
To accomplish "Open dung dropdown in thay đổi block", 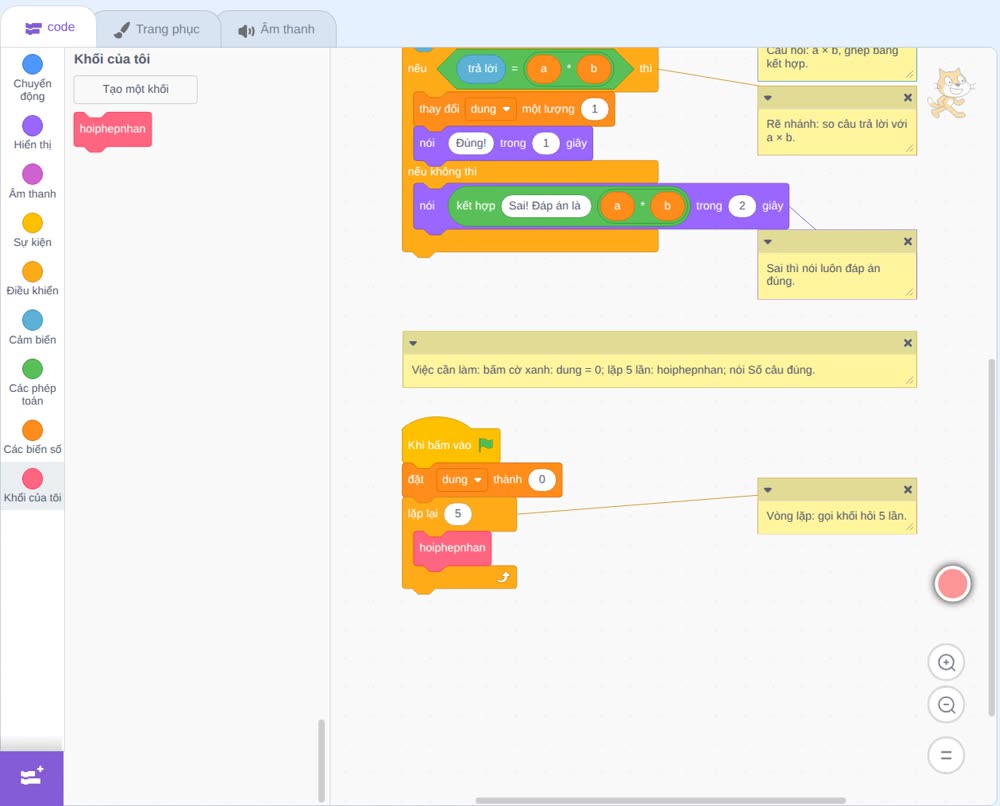I will click(490, 109).
